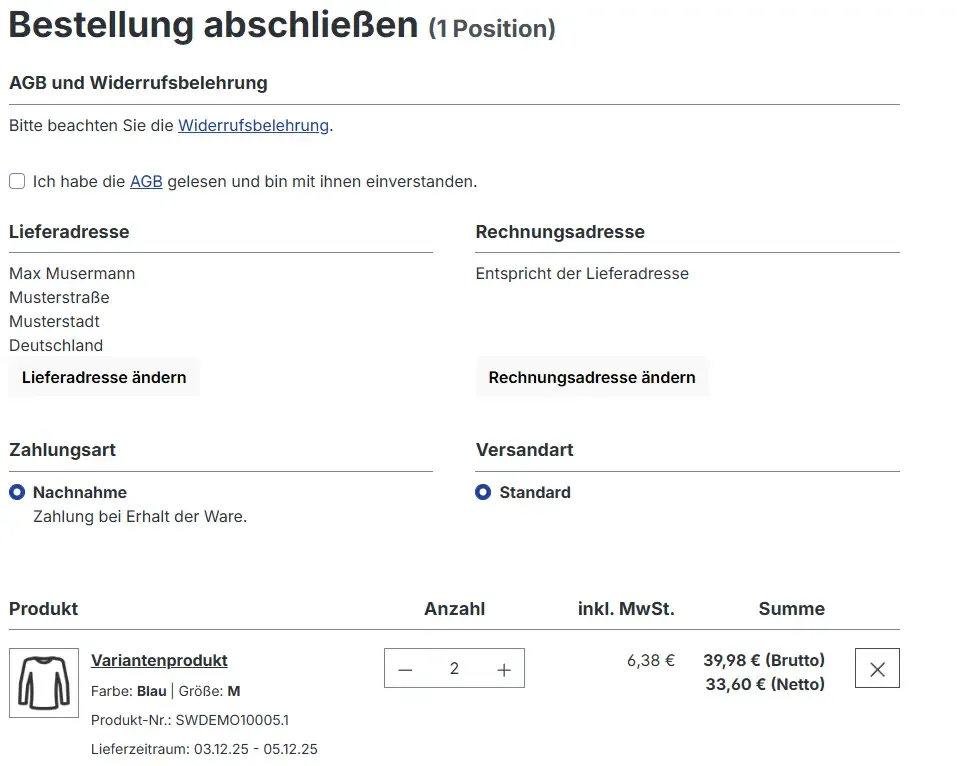The image size is (970, 766).
Task: Click the Standard shipping label text
Action: pos(535,492)
